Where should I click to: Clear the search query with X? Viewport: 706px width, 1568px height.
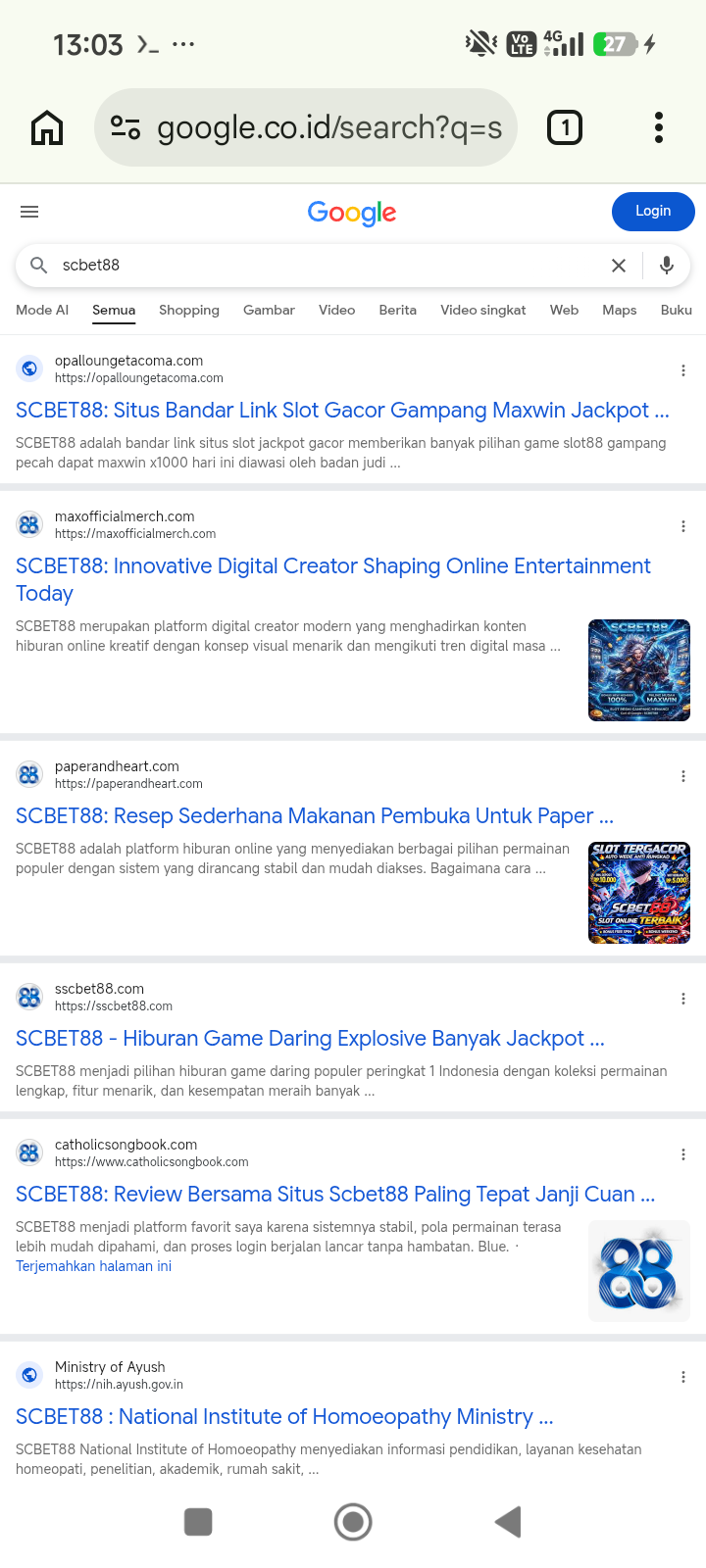coord(619,266)
